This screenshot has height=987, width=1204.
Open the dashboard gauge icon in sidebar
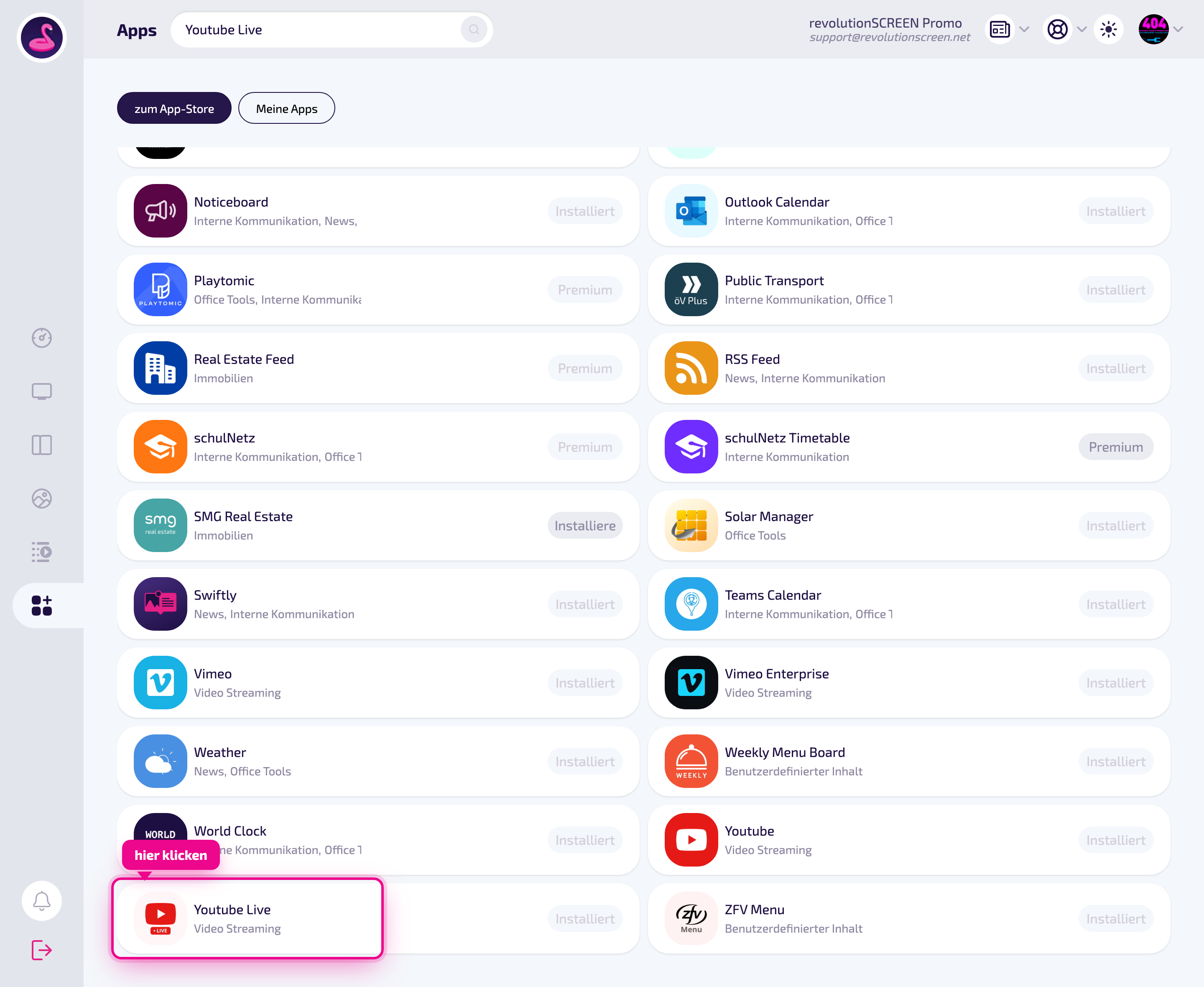coord(41,338)
